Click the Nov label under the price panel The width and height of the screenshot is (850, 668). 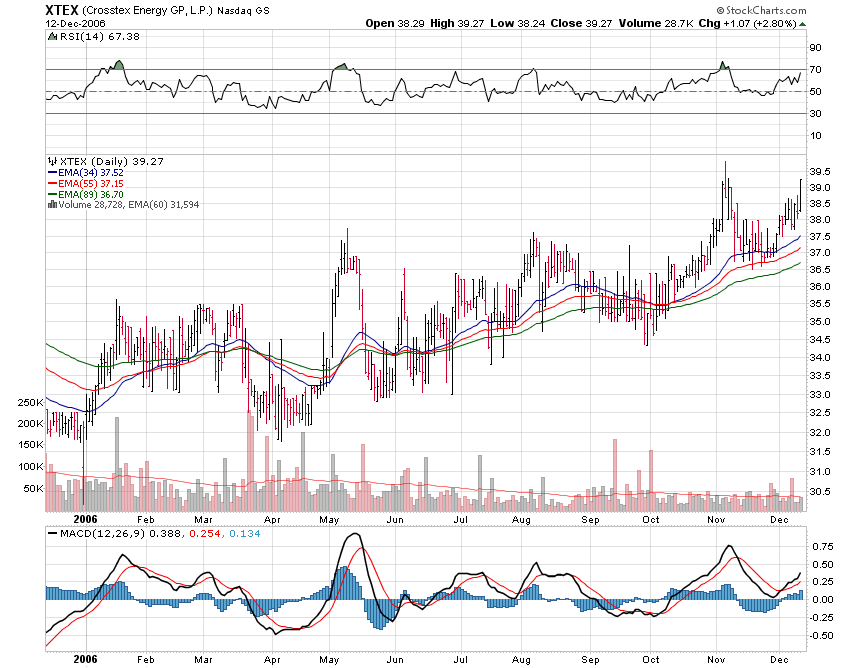click(x=716, y=519)
